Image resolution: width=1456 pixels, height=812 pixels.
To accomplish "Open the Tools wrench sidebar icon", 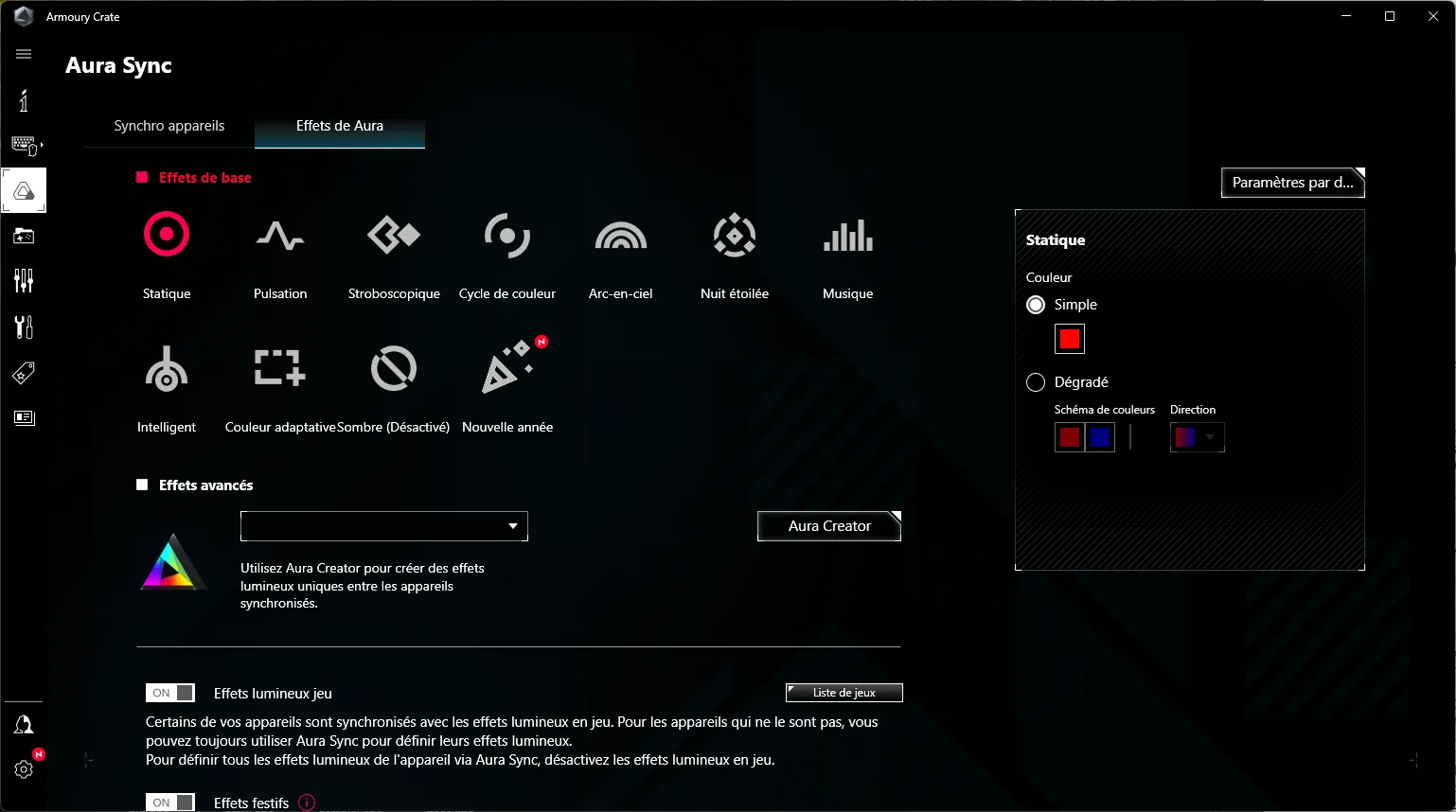I will [x=24, y=327].
